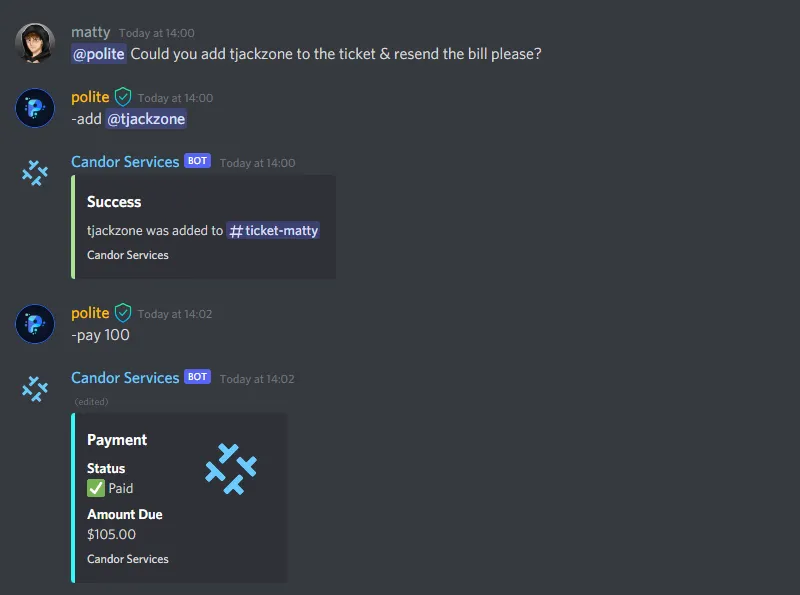Viewport: 800px width, 595px height.
Task: Click verified shield badge on first polite message
Action: (x=123, y=96)
